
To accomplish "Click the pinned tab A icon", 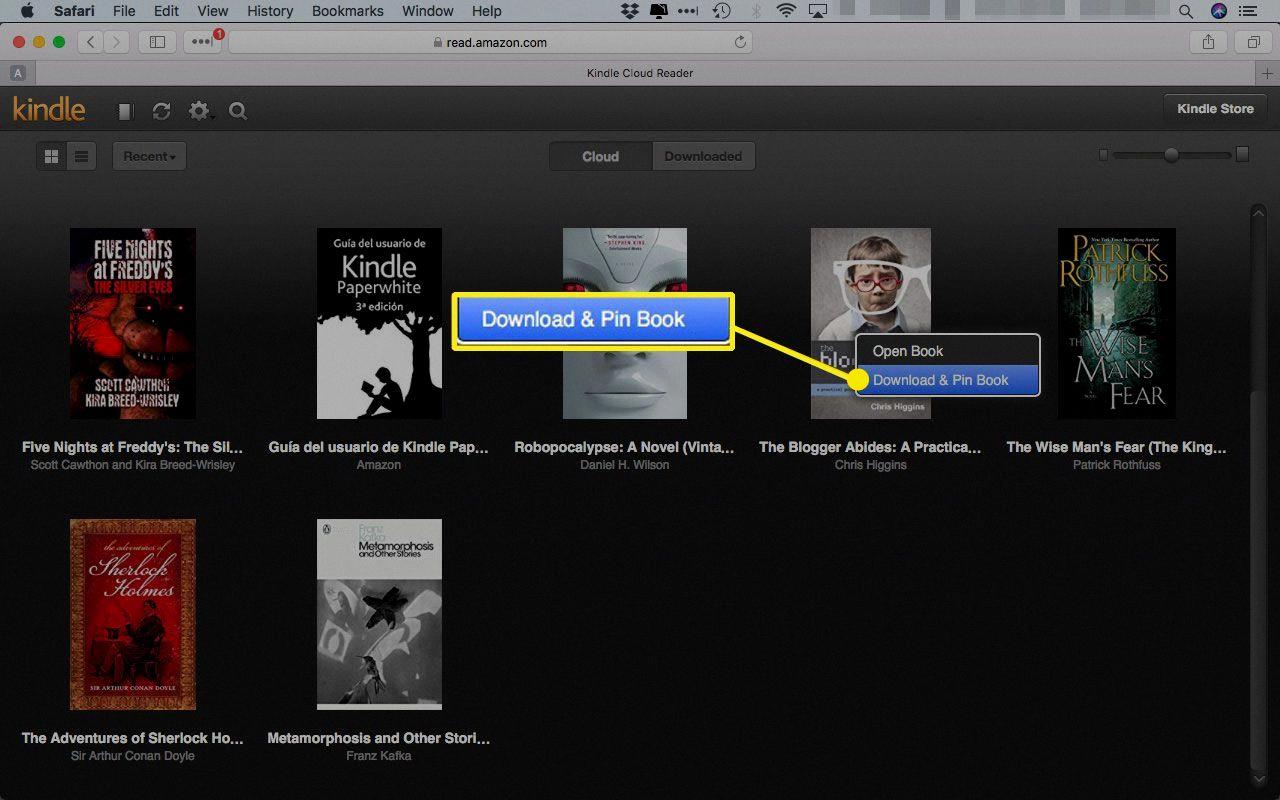I will click(x=17, y=73).
